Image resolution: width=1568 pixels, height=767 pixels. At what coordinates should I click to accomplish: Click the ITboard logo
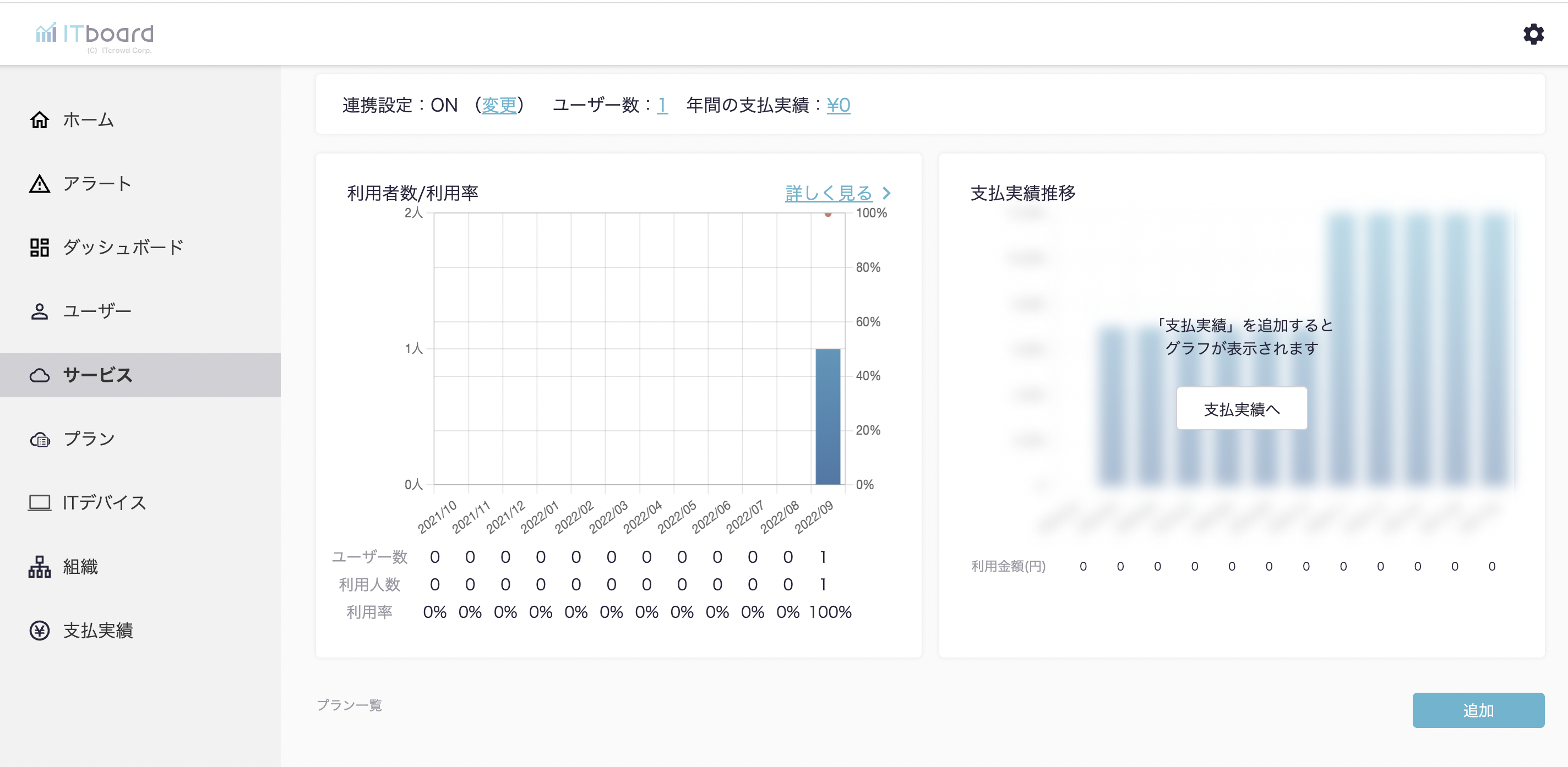point(95,35)
